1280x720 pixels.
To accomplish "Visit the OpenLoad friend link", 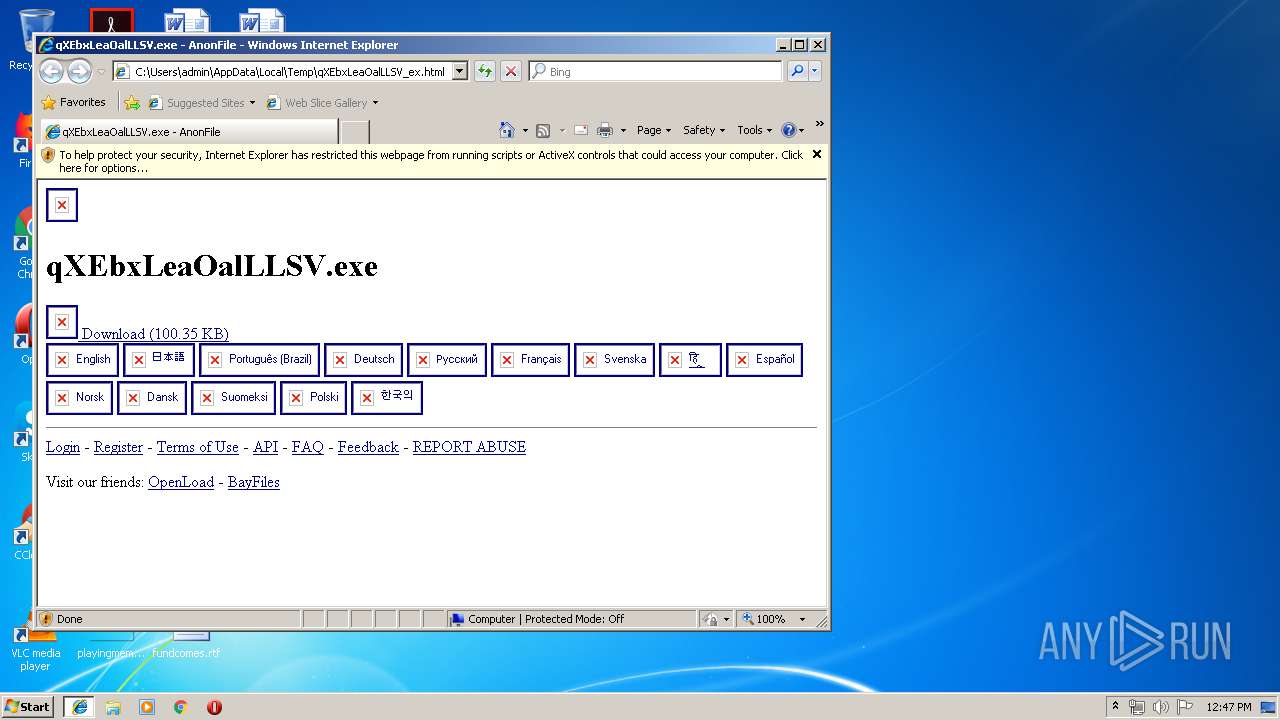I will (181, 482).
